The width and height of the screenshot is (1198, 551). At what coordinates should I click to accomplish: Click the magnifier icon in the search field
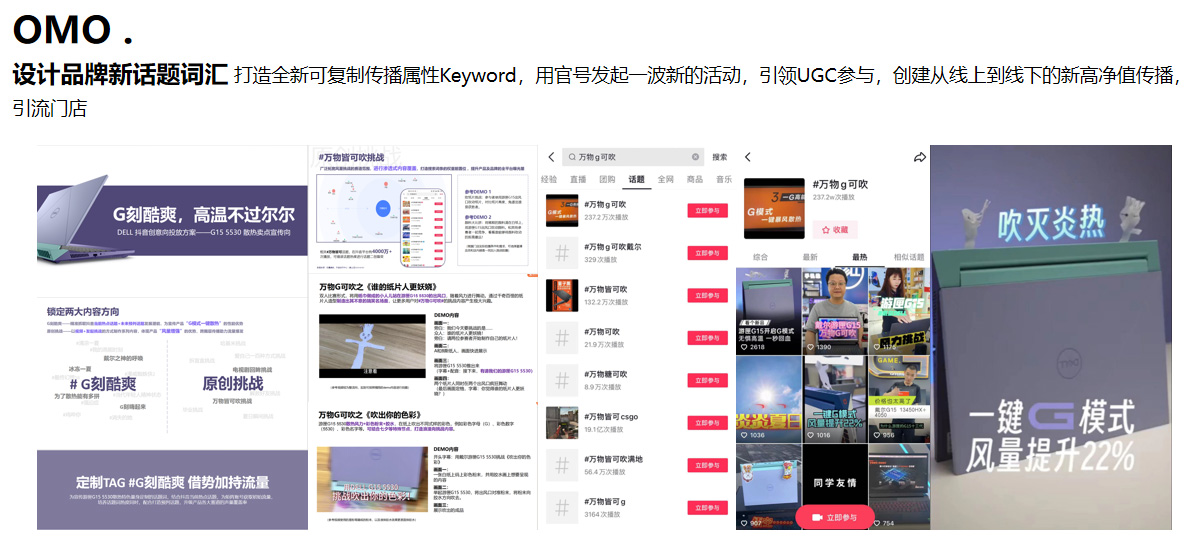[571, 157]
